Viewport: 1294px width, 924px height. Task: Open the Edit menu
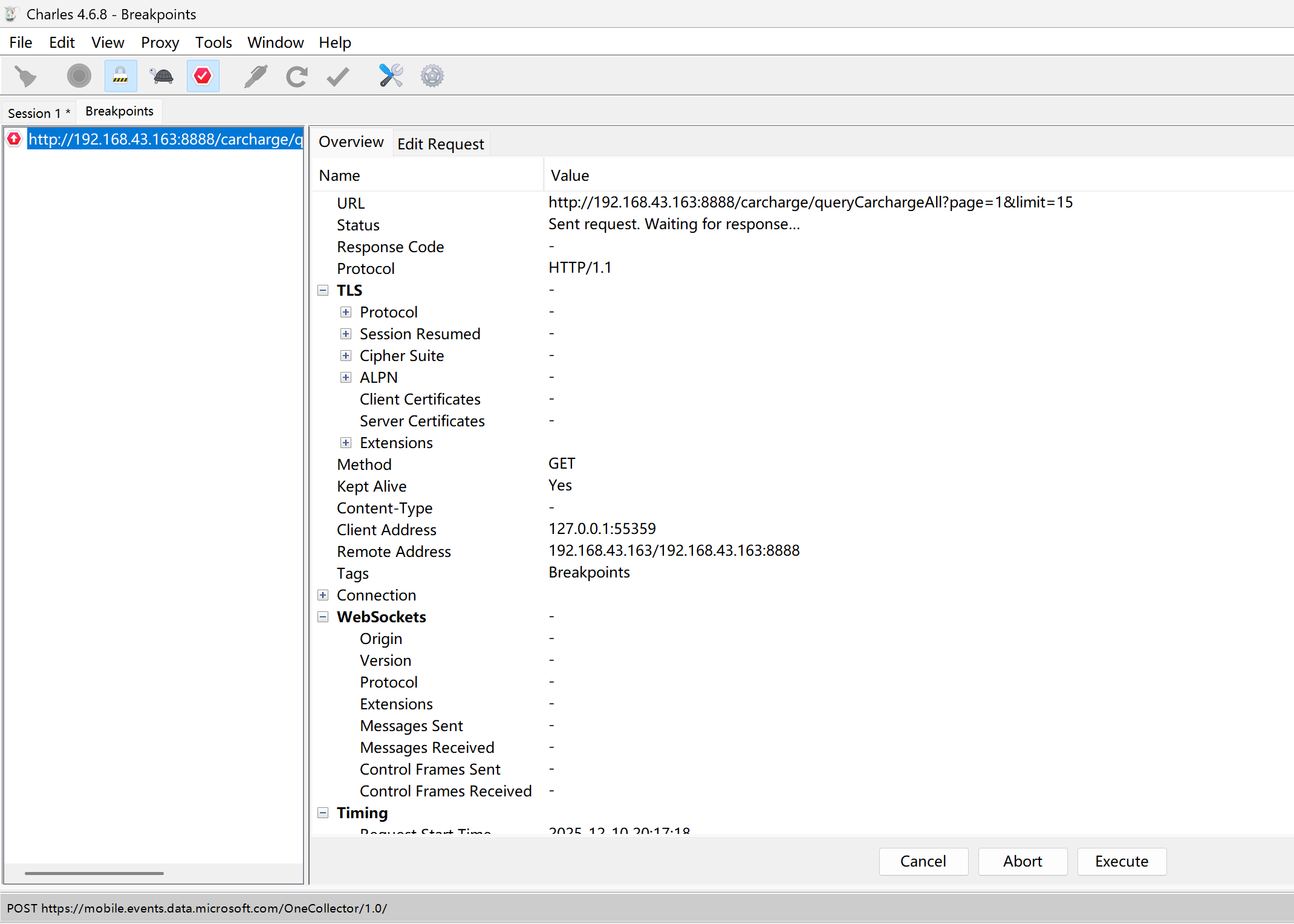[x=62, y=42]
